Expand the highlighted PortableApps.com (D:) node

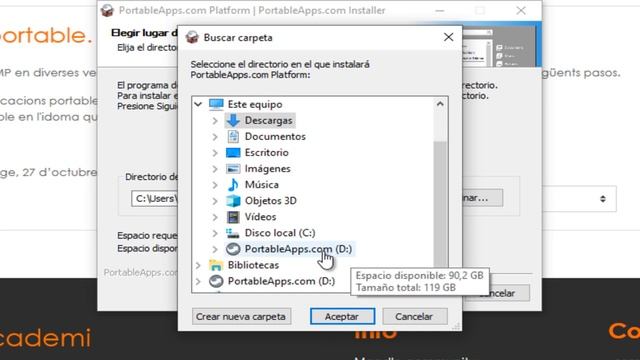click(x=215, y=249)
